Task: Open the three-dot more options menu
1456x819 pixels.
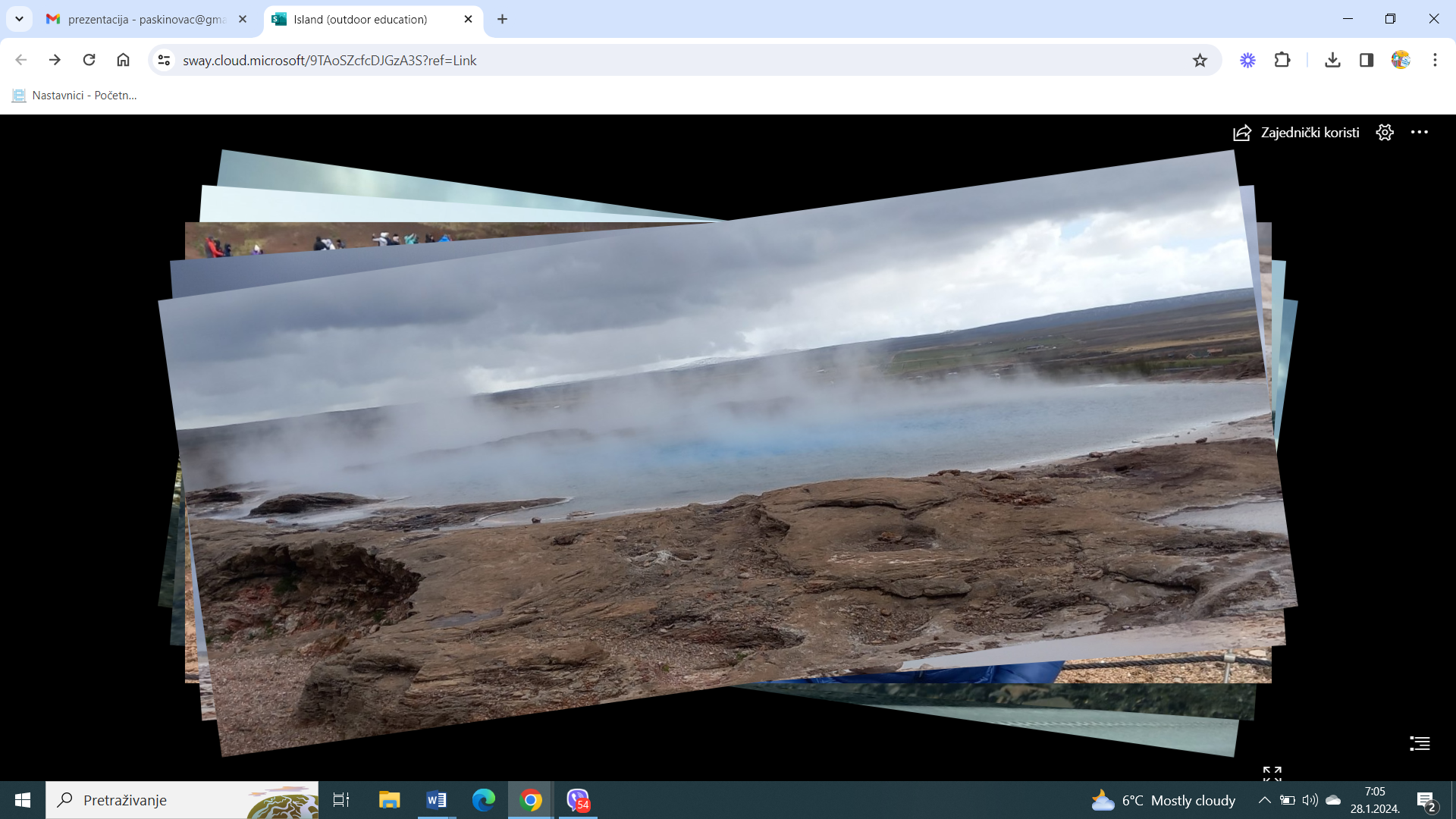Action: pos(1420,132)
